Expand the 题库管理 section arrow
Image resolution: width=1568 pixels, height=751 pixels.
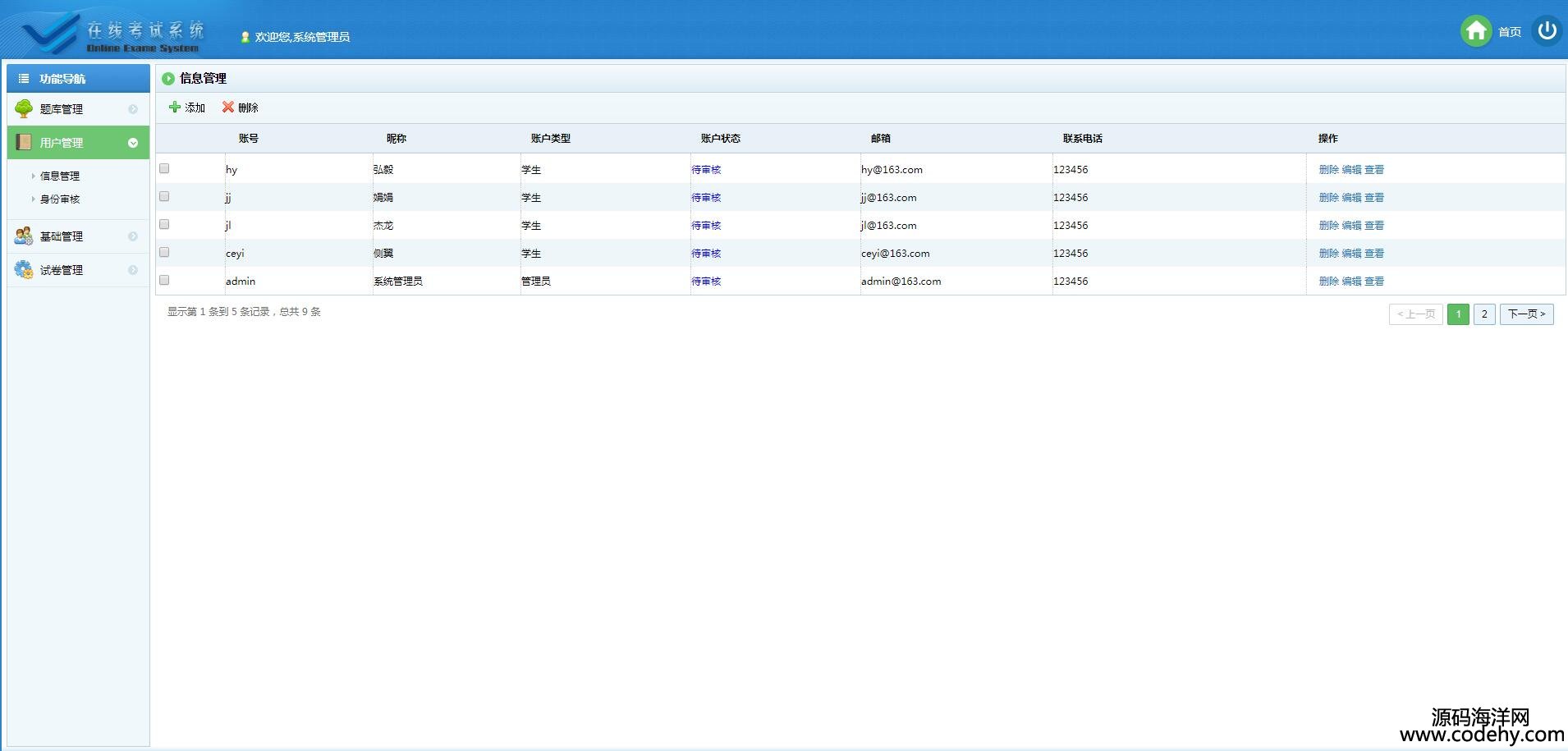click(133, 109)
